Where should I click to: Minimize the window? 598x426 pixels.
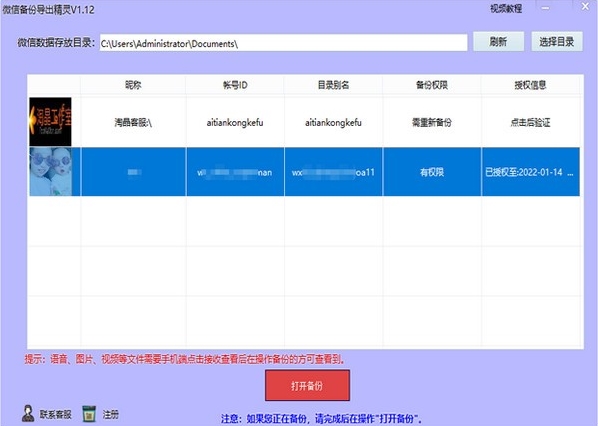[546, 8]
